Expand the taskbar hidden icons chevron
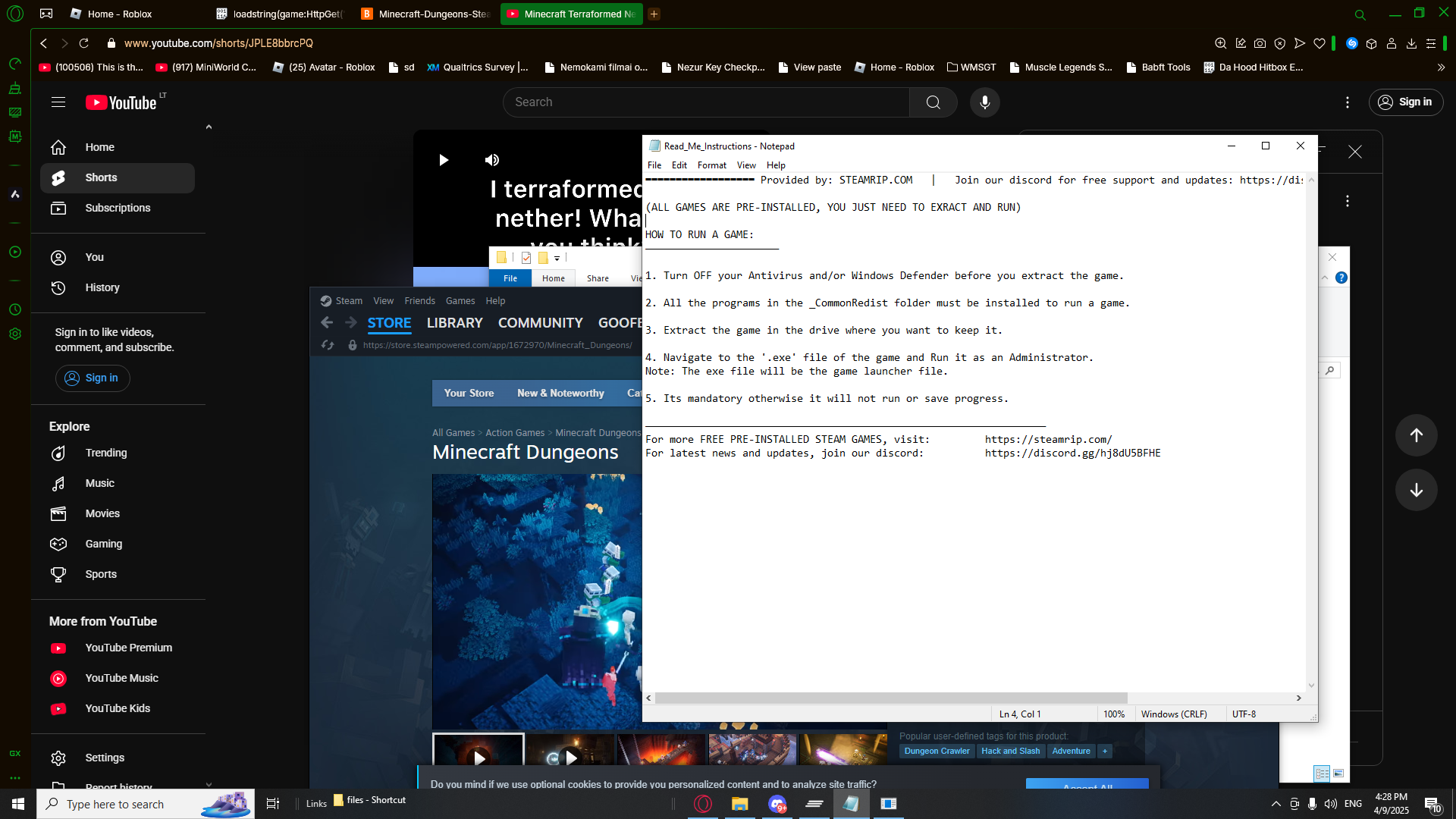This screenshot has height=819, width=1456. tap(1276, 805)
